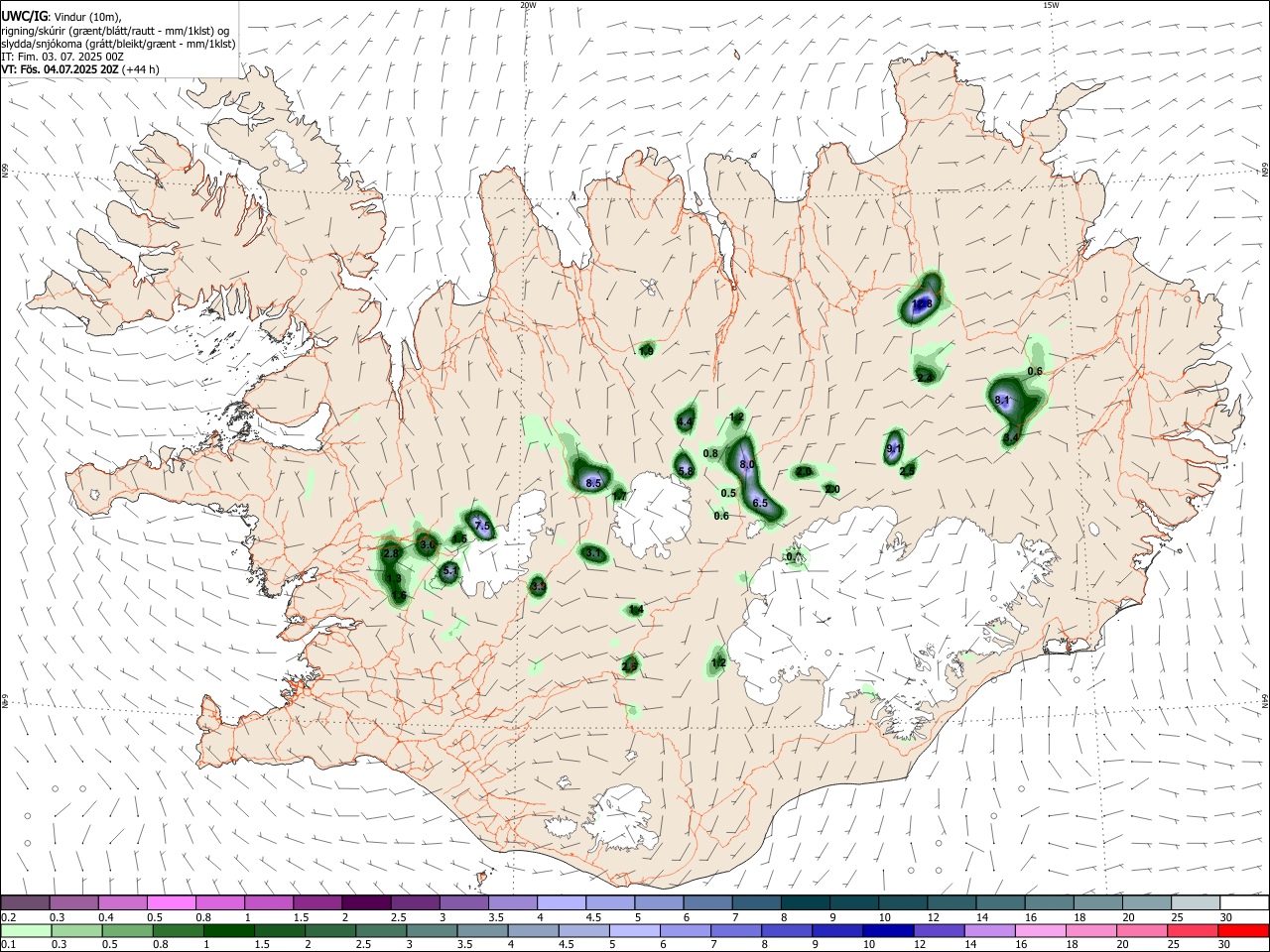Click the 1.3 precipitation value
The image size is (1270, 952).
[393, 579]
